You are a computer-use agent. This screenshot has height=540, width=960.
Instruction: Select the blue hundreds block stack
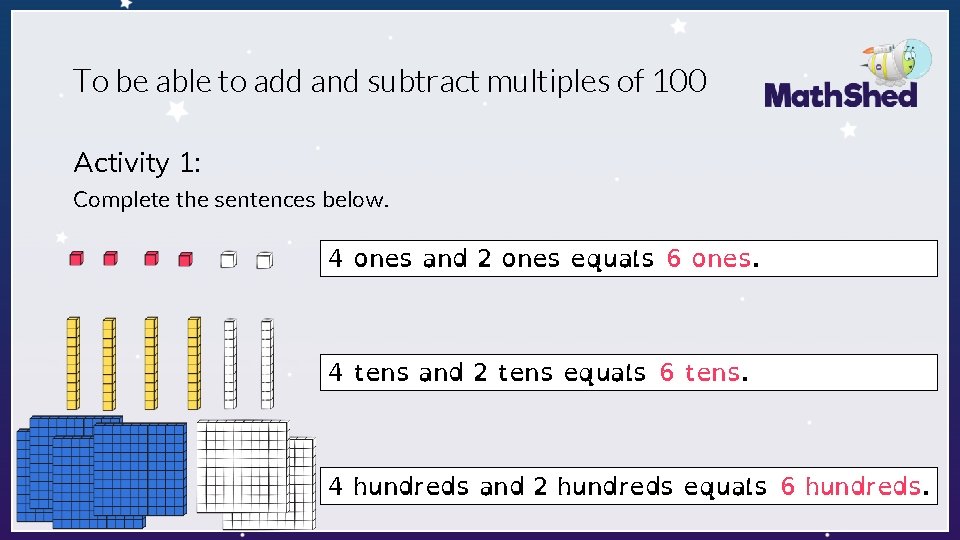(x=102, y=472)
